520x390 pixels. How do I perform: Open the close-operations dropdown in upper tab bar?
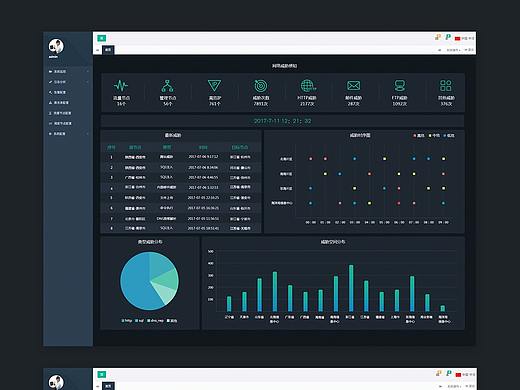(x=453, y=50)
